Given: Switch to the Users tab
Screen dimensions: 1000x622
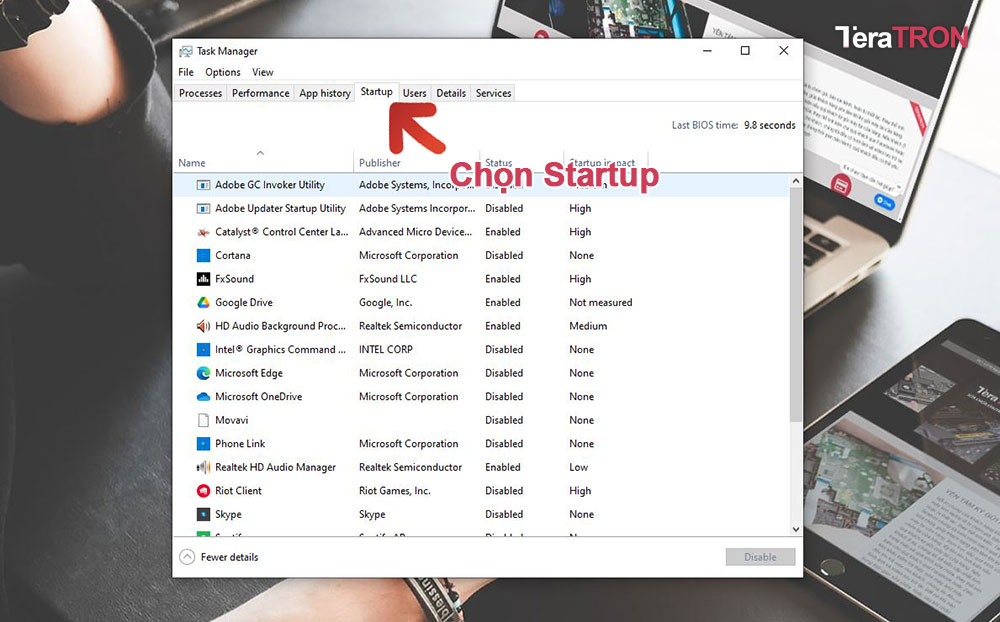Looking at the screenshot, I should pos(415,93).
